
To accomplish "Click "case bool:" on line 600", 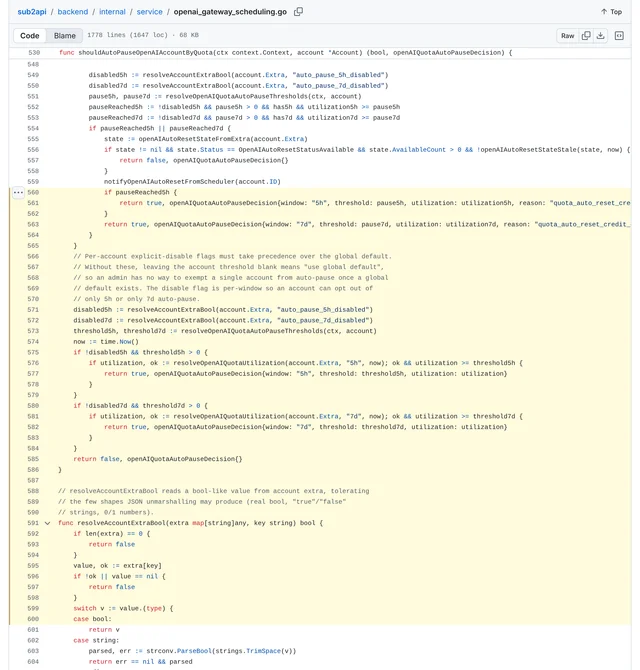I will pyautogui.click(x=92, y=619).
